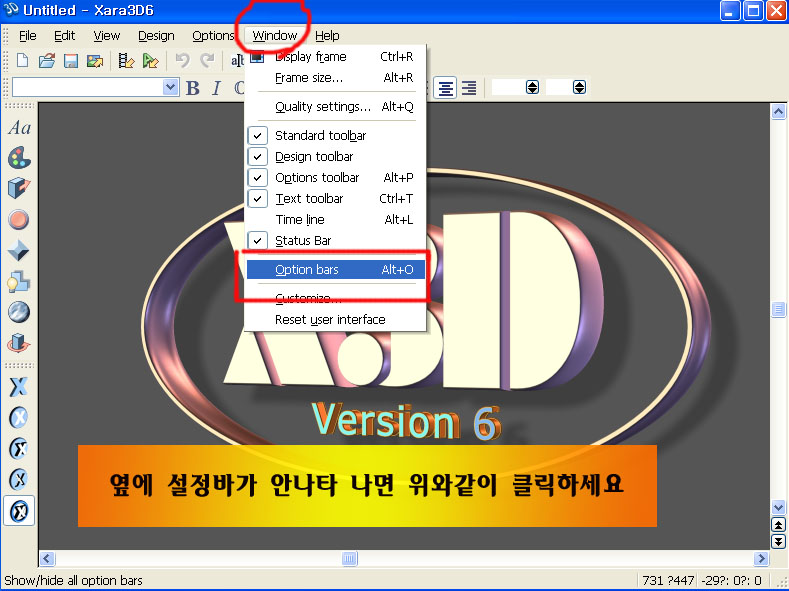Enable the Time line menu entry

click(335, 220)
